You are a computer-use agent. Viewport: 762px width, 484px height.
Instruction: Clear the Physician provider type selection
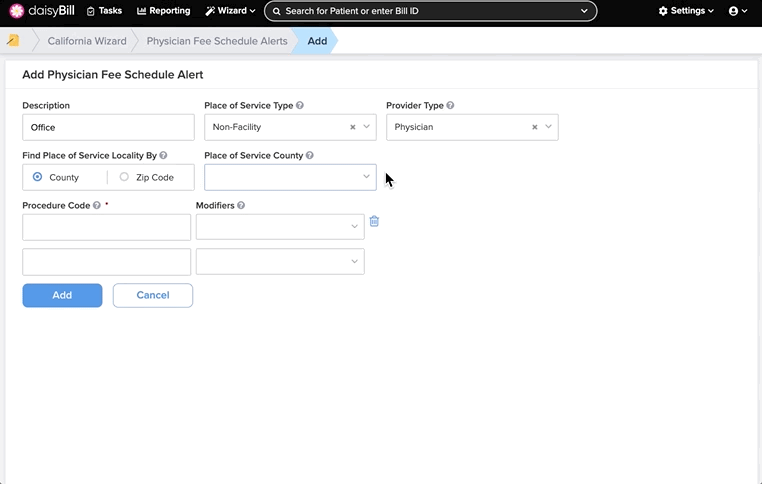(x=535, y=127)
